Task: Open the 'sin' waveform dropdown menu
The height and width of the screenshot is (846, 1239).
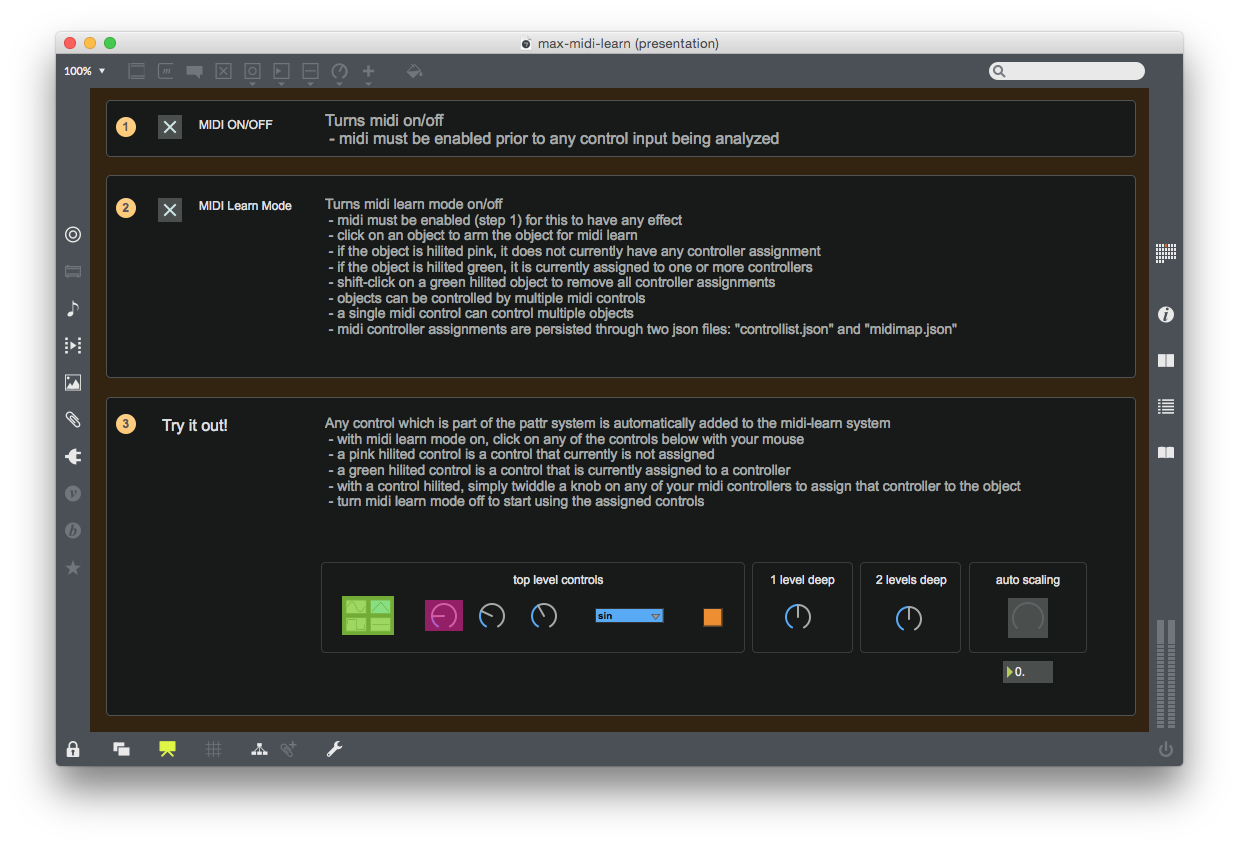Action: point(629,616)
